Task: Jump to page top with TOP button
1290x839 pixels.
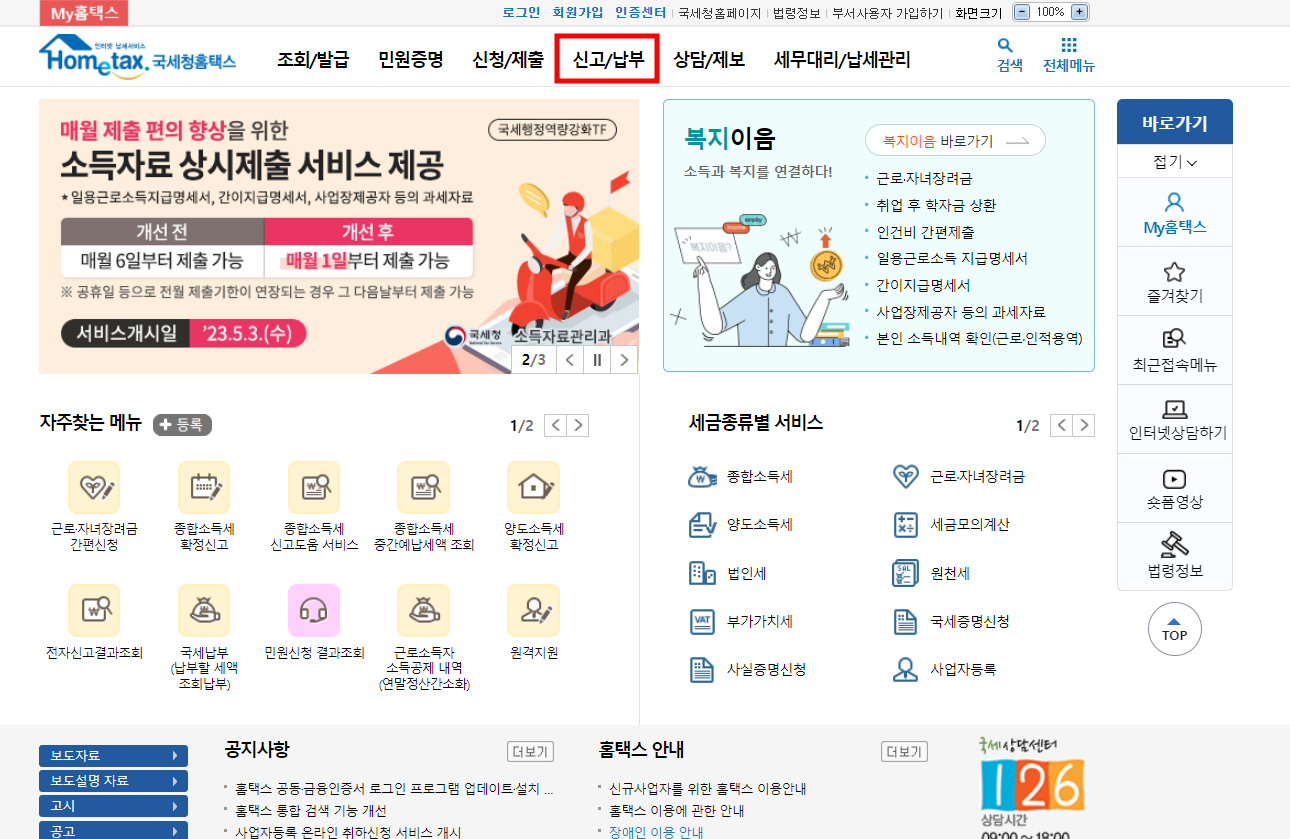Action: tap(1175, 629)
